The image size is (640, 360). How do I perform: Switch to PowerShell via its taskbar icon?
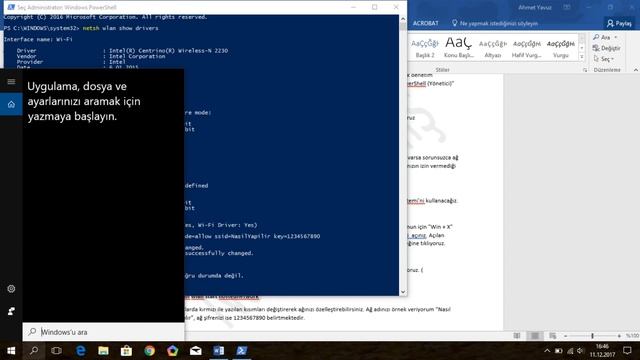point(242,351)
